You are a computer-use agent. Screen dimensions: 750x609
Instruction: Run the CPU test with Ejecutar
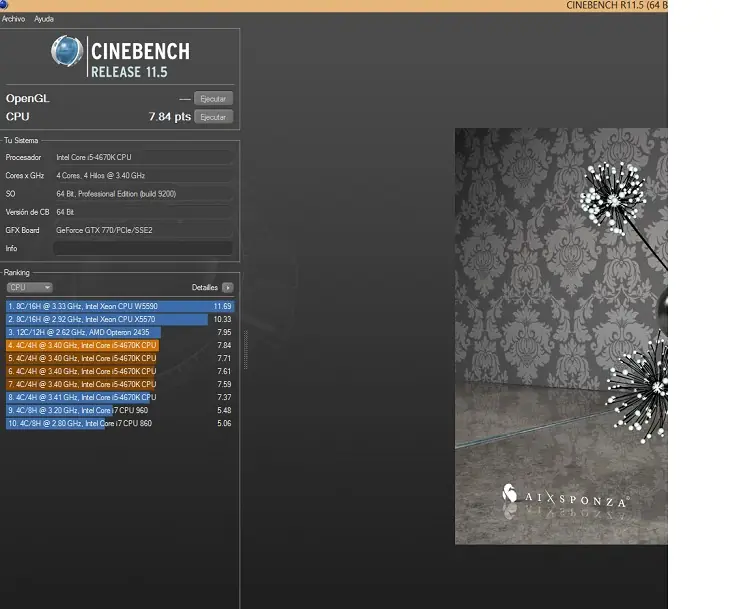point(213,117)
